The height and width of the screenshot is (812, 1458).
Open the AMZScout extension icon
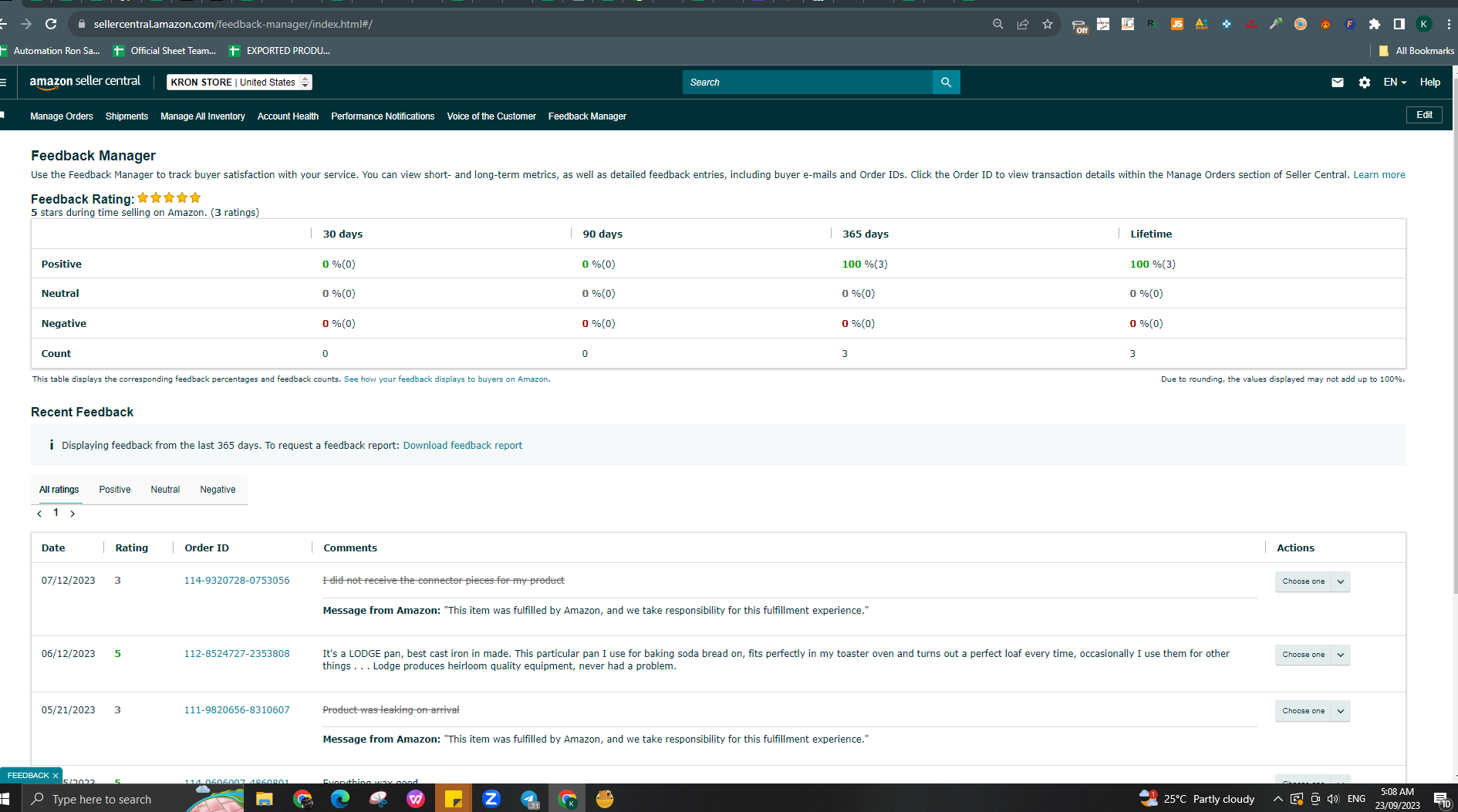click(x=1202, y=24)
